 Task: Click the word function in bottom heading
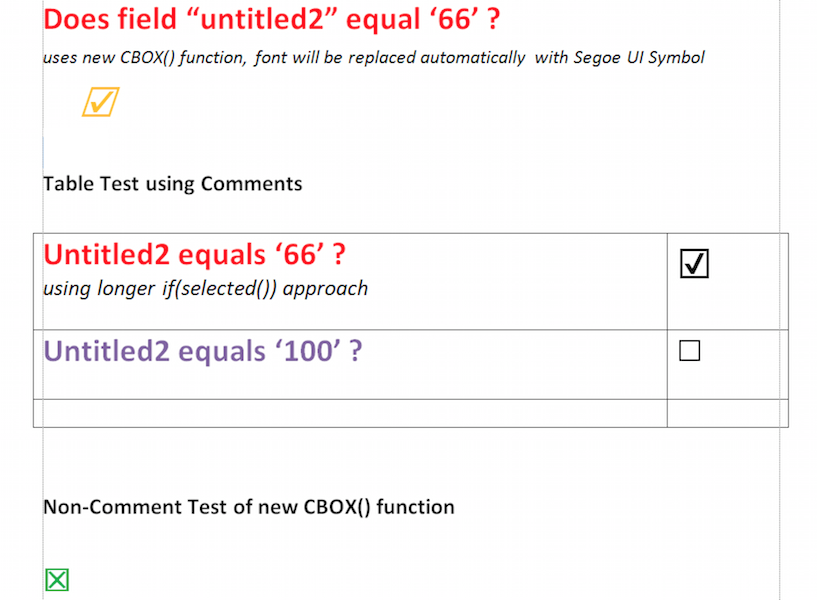click(415, 507)
